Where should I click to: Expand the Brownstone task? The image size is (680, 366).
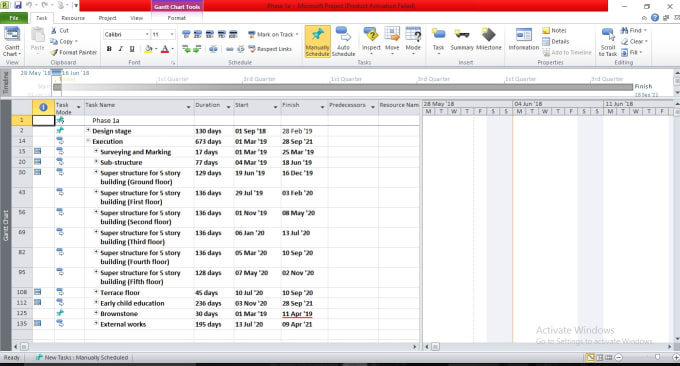tap(96, 313)
